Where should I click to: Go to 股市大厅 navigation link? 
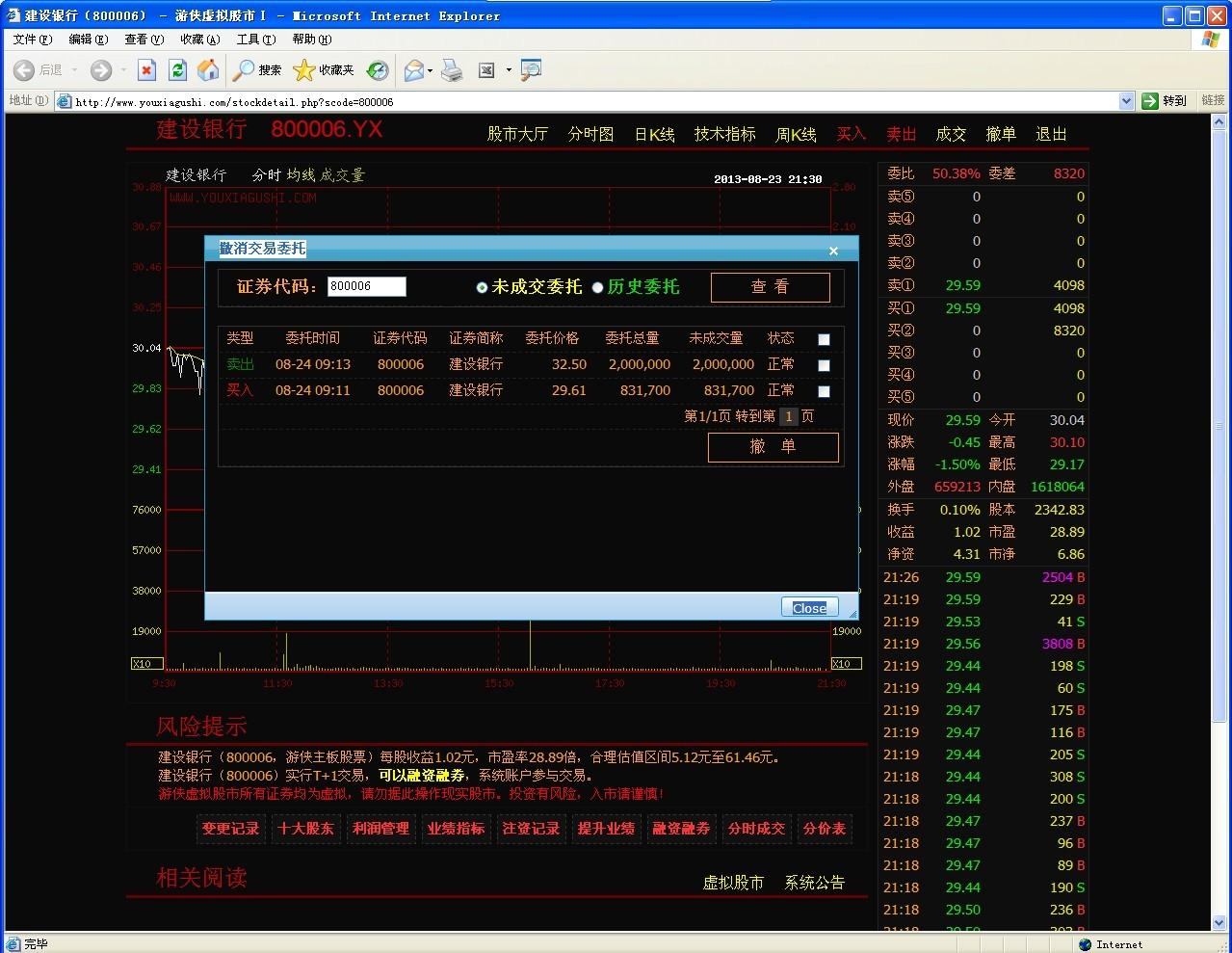tap(517, 134)
